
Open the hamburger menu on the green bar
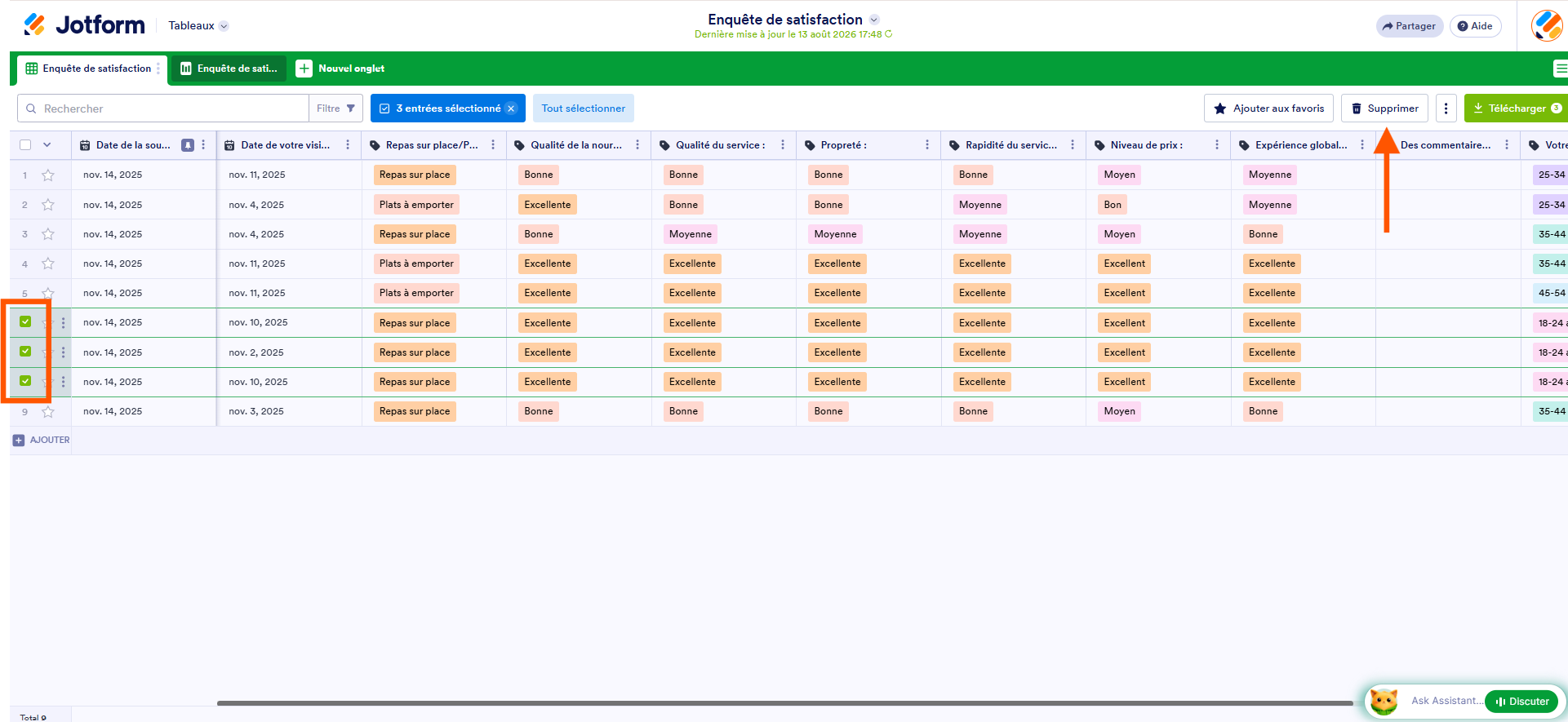point(1560,69)
